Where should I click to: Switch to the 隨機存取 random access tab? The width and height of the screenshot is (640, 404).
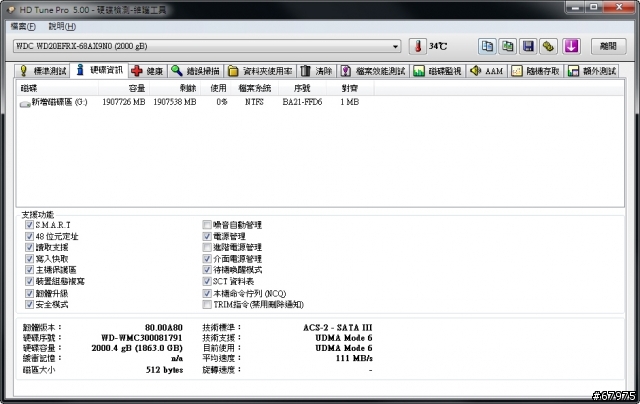click(535, 71)
